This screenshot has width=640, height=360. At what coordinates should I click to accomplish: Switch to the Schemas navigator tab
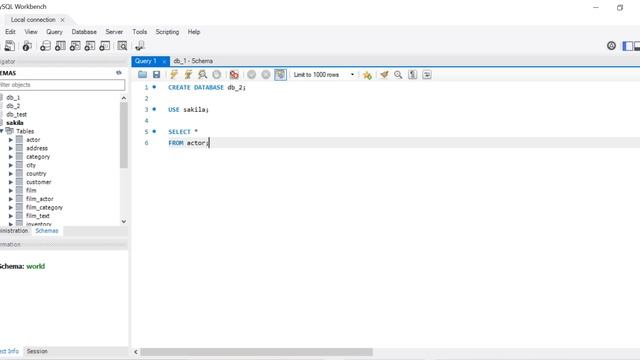pyautogui.click(x=47, y=231)
